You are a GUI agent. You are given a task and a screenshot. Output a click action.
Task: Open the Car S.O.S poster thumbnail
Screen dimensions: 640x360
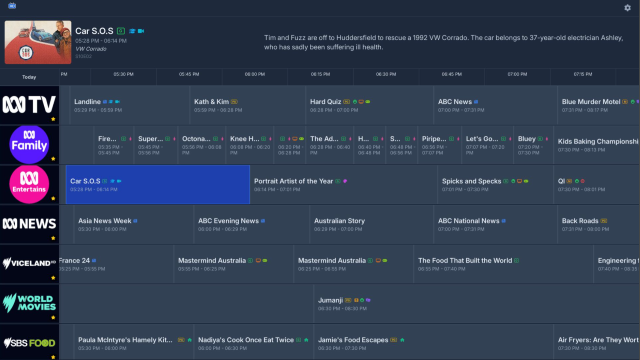[38, 42]
